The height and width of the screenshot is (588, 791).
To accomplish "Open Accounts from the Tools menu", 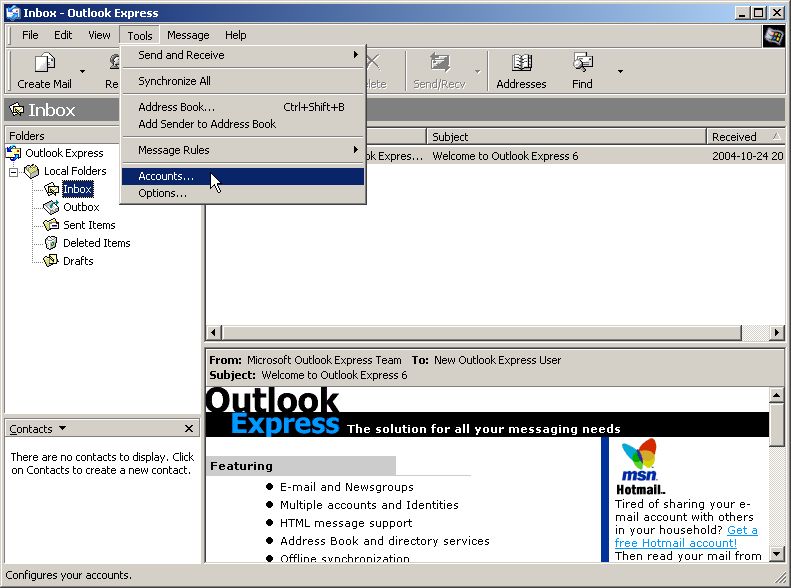I will tap(243, 176).
